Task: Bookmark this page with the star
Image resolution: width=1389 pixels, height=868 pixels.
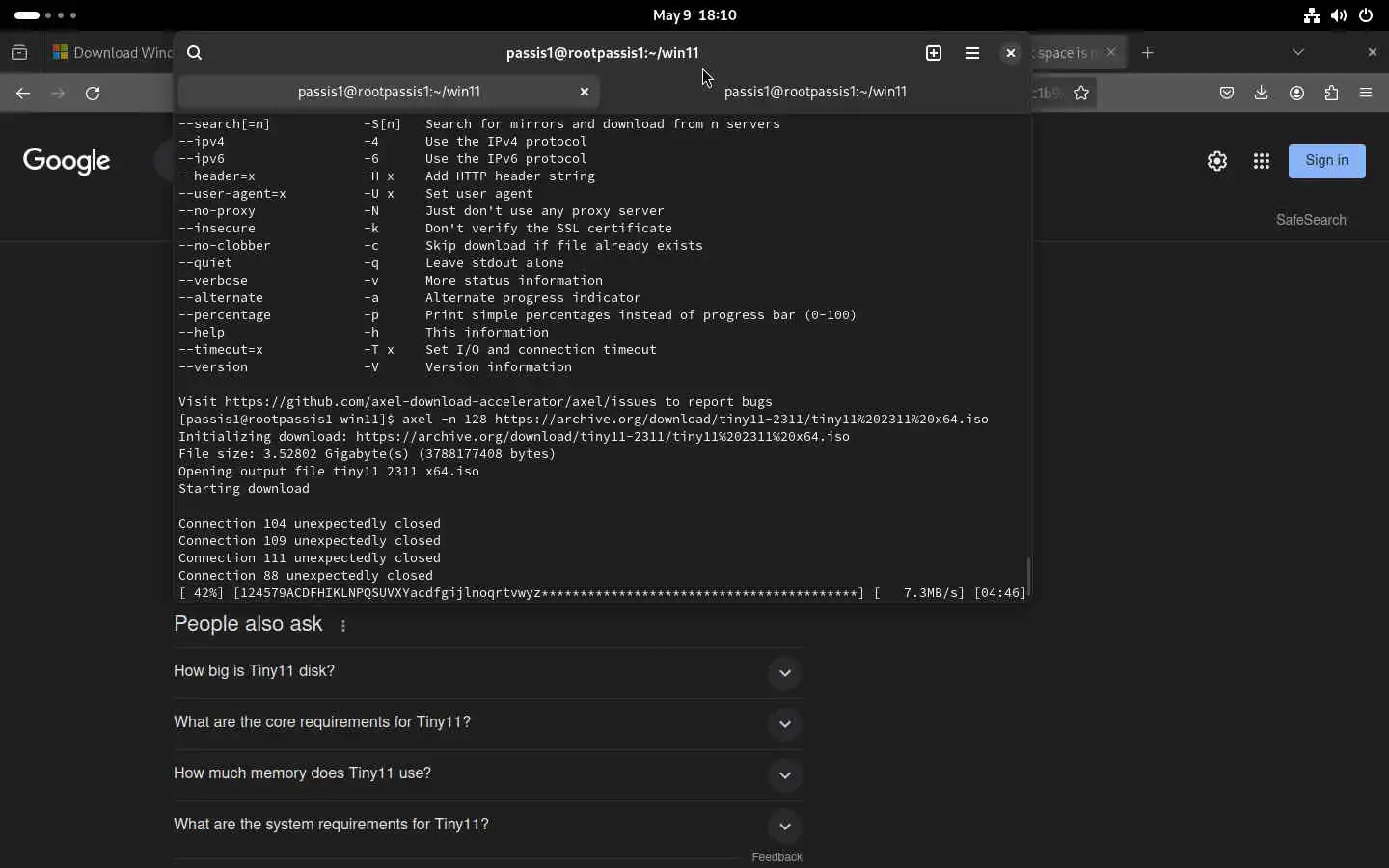Action: (x=1081, y=94)
